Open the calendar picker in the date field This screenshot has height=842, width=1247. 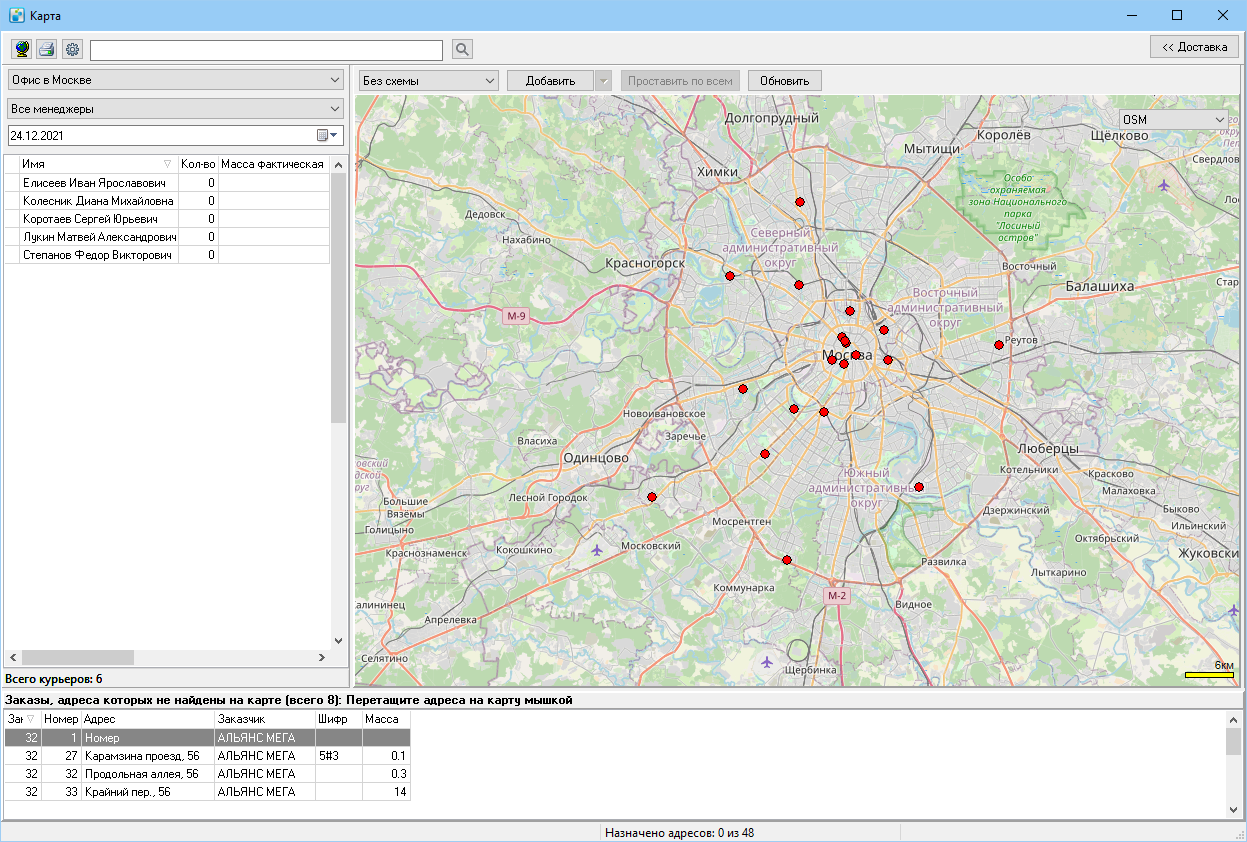pos(328,135)
